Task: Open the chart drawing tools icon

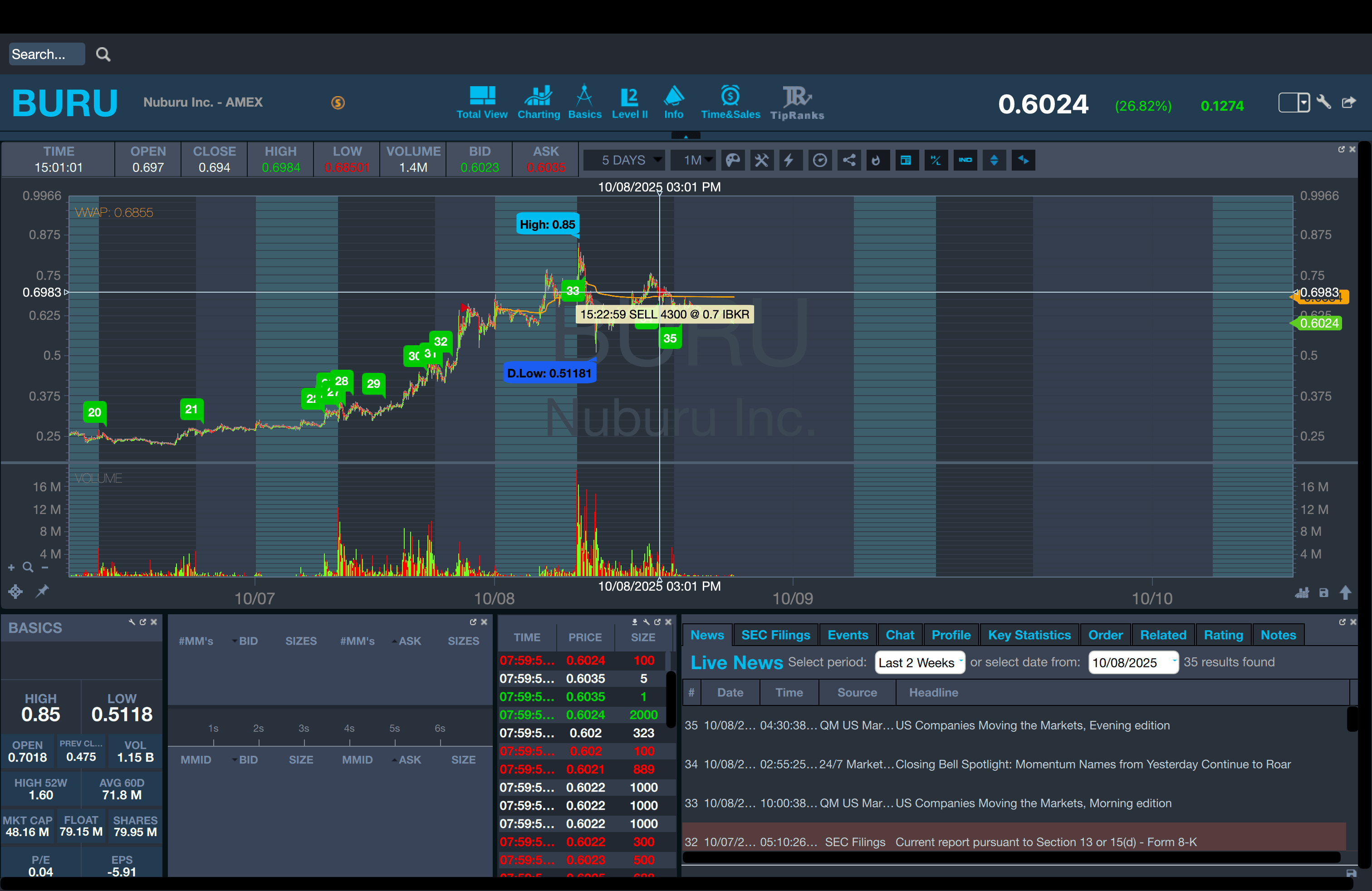Action: pyautogui.click(x=761, y=160)
